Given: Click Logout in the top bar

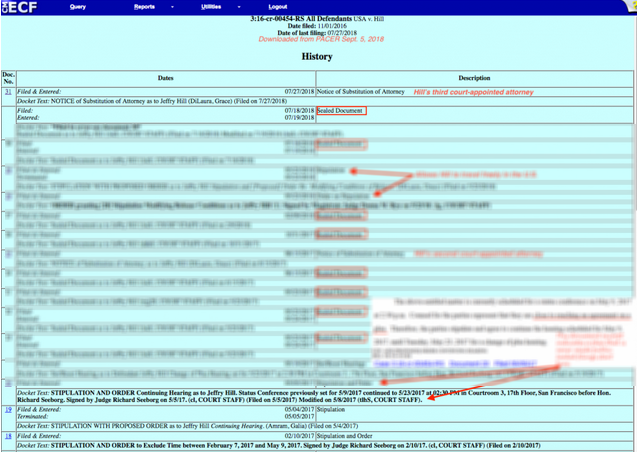Looking at the screenshot, I should point(278,7).
